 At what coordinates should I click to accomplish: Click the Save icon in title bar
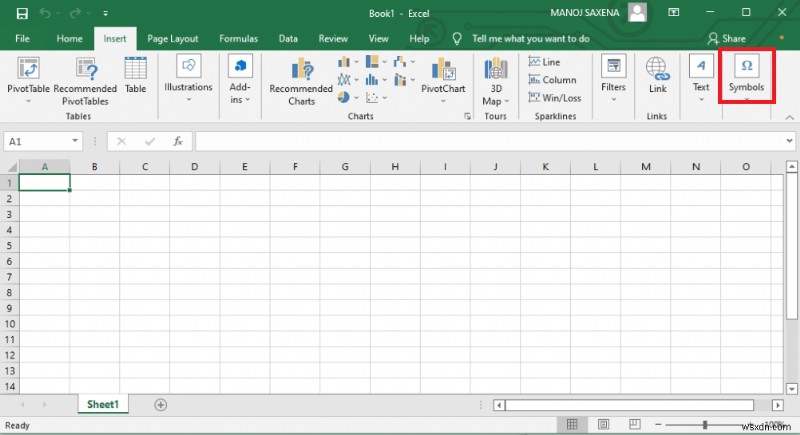click(22, 13)
